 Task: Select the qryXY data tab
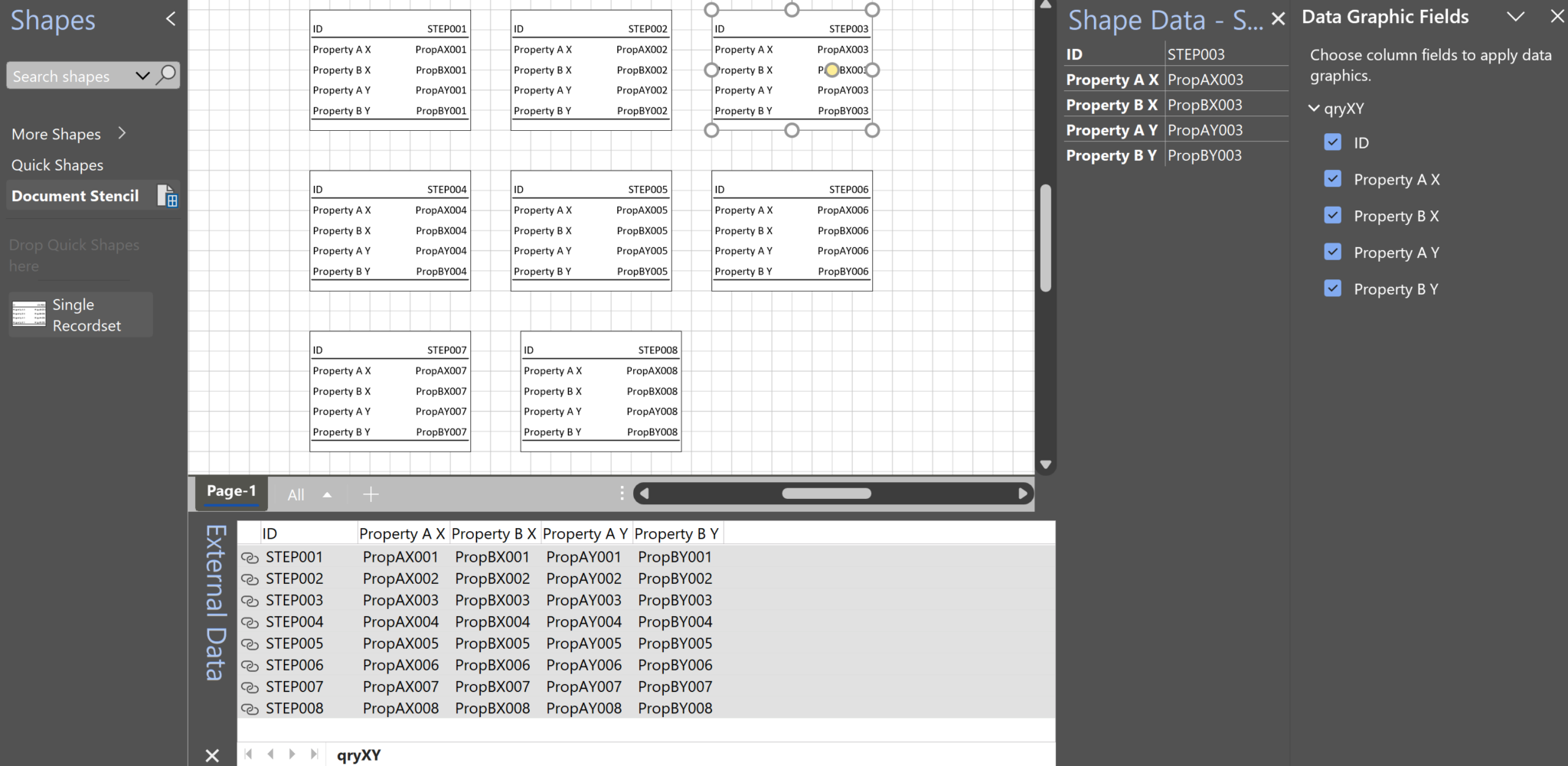point(358,755)
